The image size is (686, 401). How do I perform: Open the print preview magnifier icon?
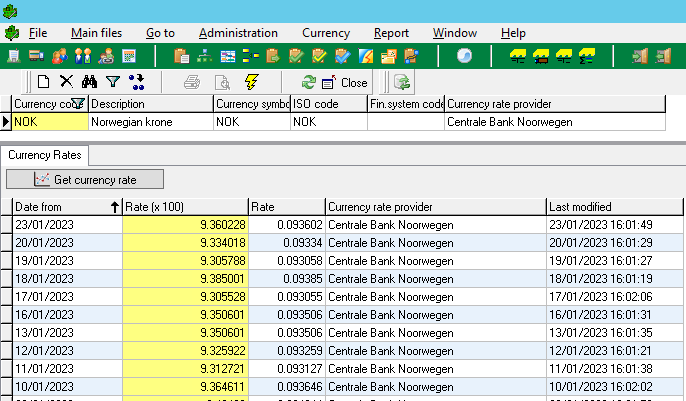[x=222, y=82]
